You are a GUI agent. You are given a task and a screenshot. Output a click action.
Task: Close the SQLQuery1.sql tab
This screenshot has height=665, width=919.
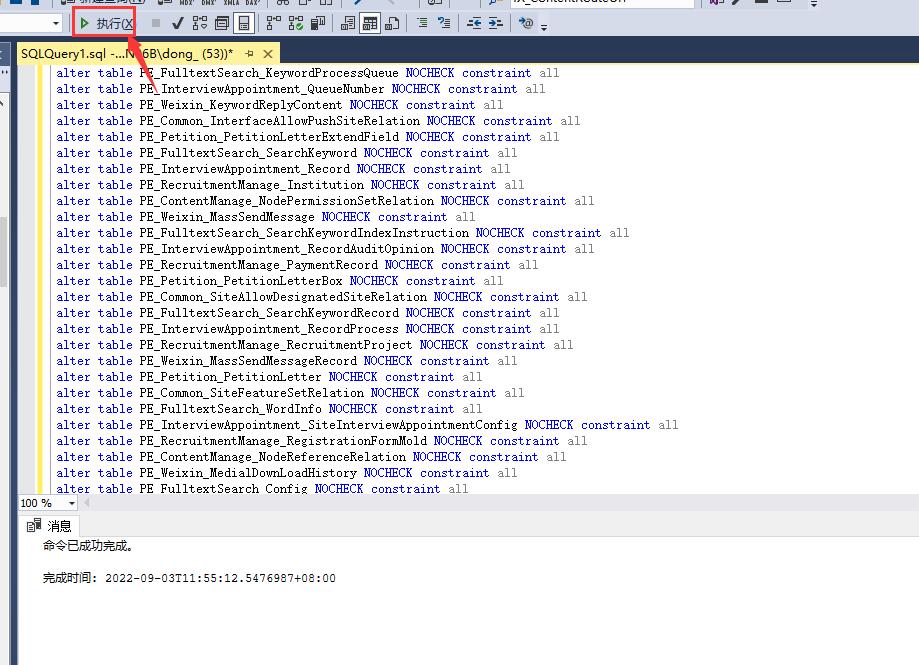pos(268,53)
